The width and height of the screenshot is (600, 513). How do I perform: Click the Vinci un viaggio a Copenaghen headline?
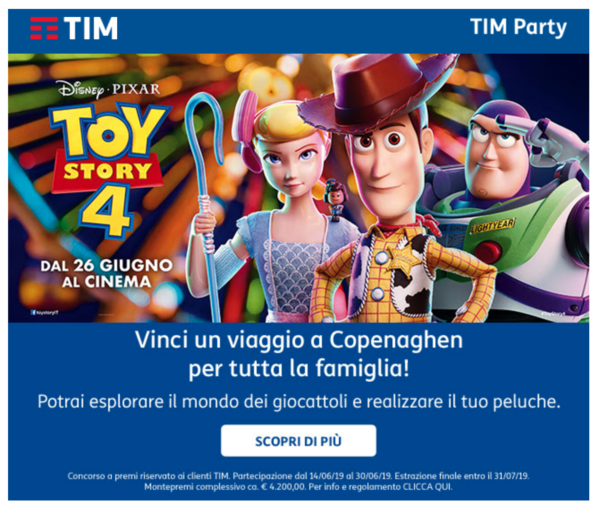point(299,354)
